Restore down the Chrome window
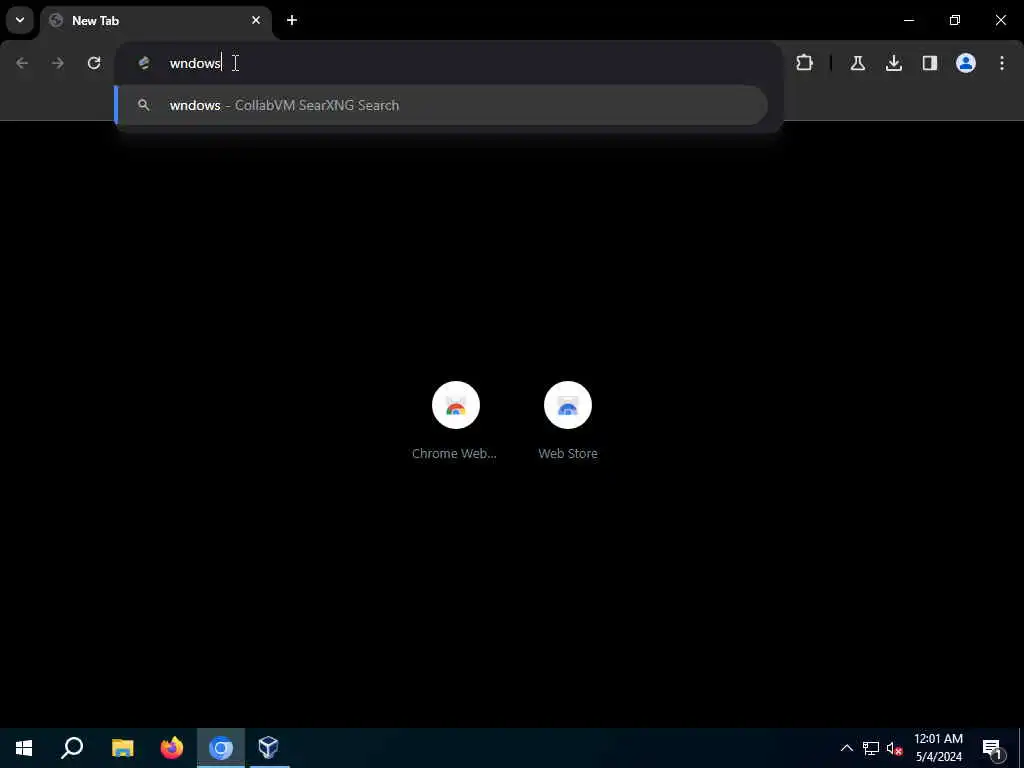The height and width of the screenshot is (768, 1024). tap(955, 20)
